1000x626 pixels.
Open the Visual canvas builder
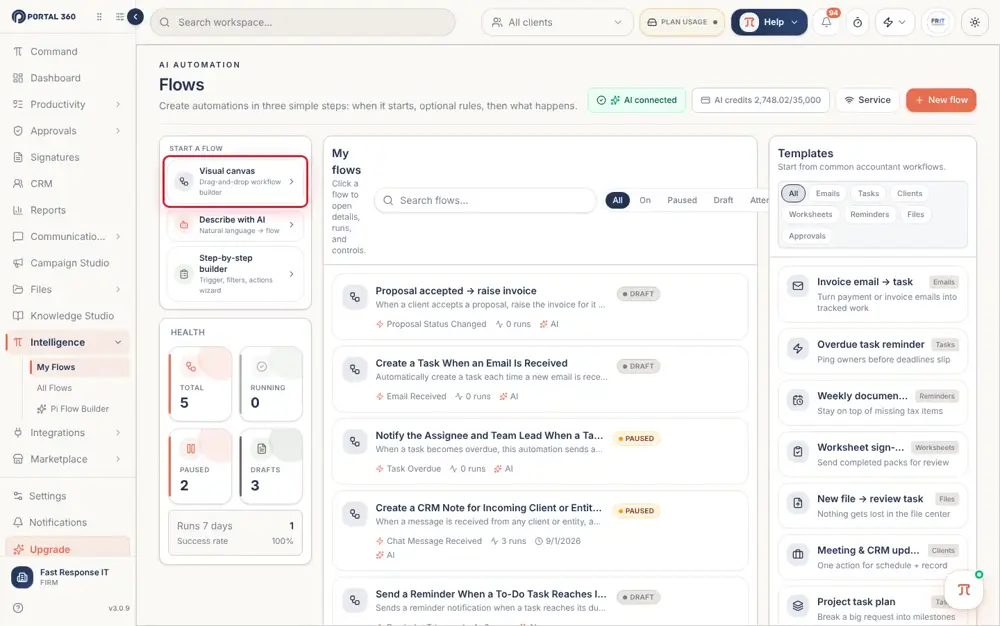click(235, 182)
